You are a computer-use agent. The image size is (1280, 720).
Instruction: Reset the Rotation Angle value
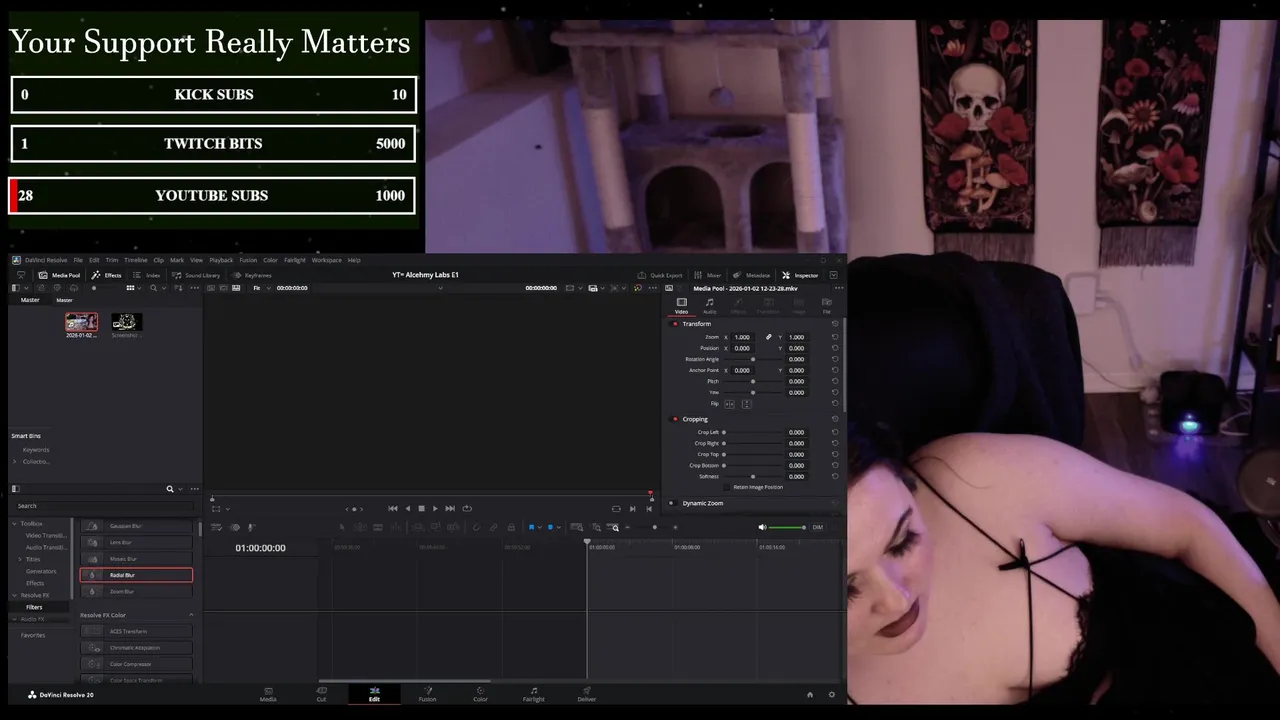835,359
